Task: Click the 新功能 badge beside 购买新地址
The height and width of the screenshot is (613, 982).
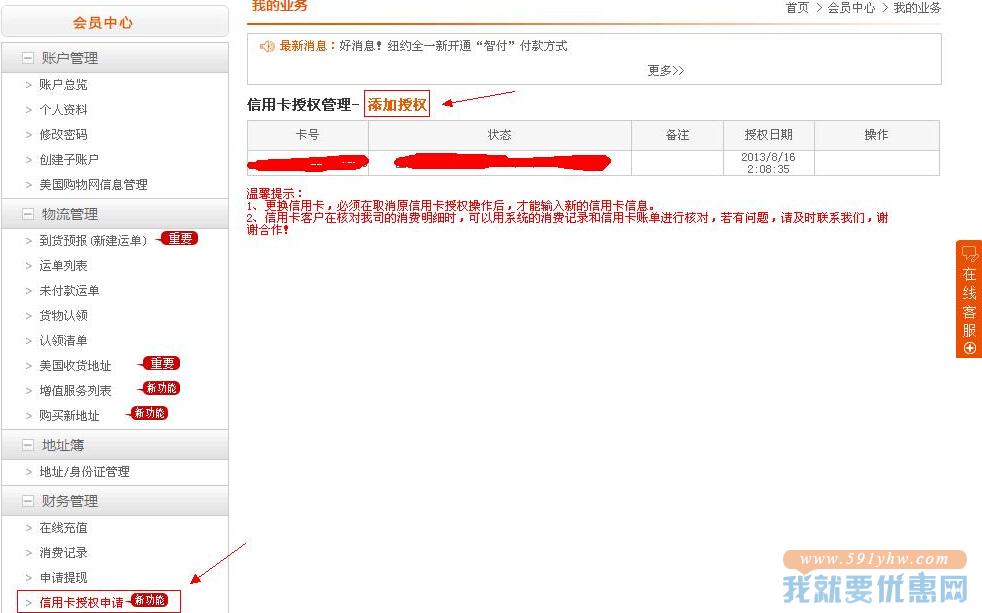Action: pos(148,413)
